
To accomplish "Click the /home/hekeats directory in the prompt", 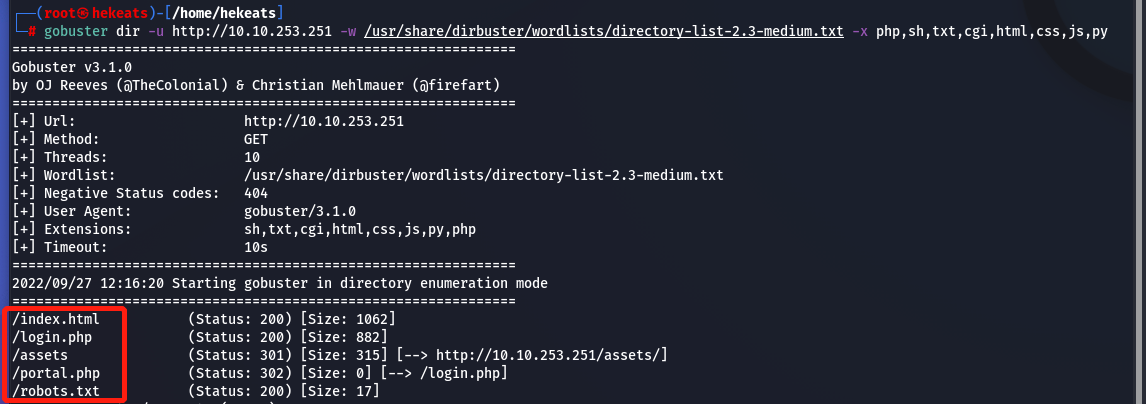I will [228, 11].
